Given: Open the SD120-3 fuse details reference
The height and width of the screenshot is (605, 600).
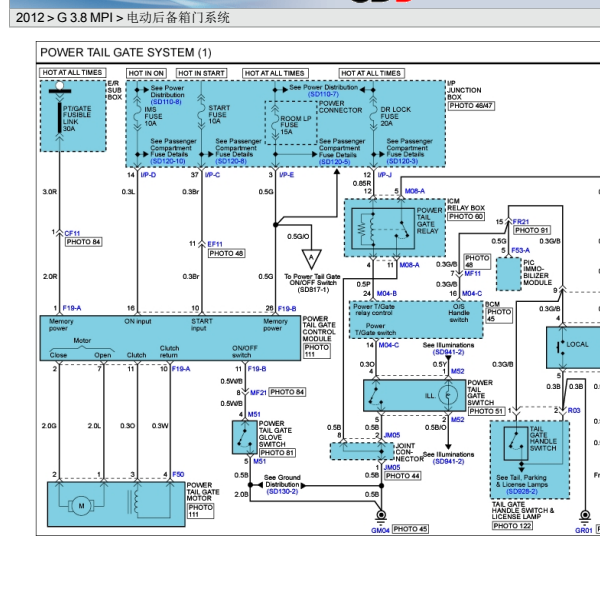Looking at the screenshot, I should [402, 161].
